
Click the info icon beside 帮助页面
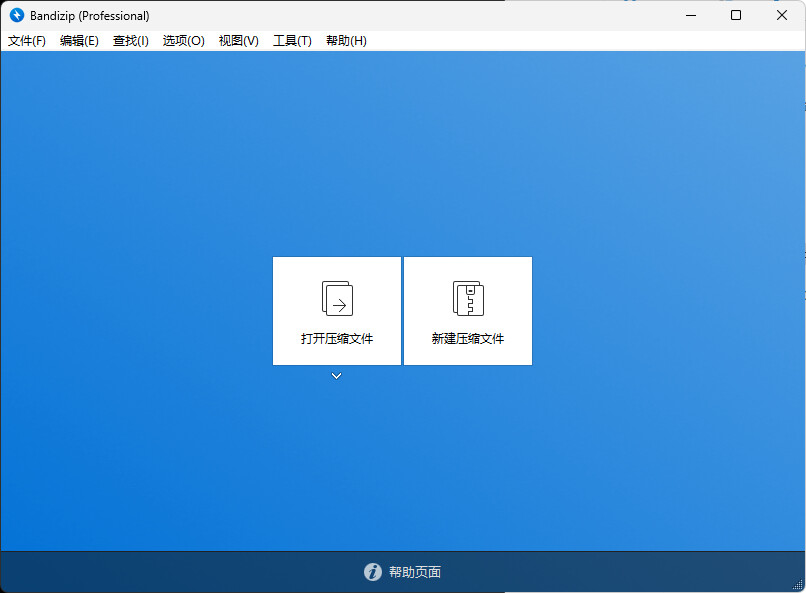pos(373,572)
